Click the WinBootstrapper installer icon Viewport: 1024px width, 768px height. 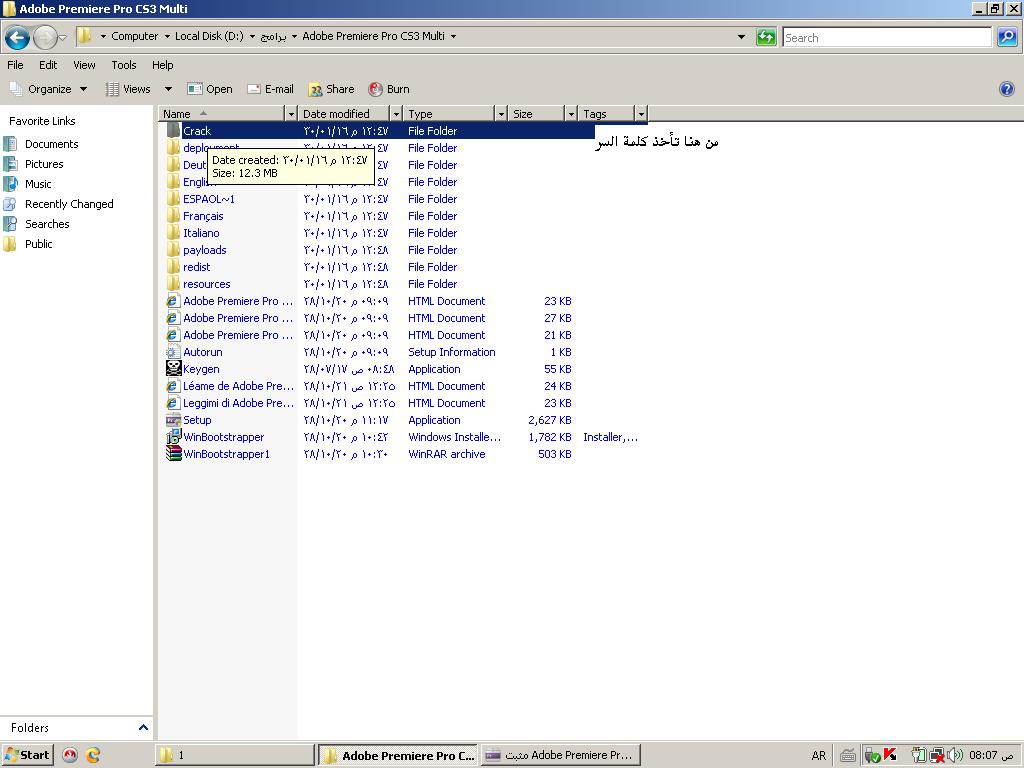pos(173,437)
